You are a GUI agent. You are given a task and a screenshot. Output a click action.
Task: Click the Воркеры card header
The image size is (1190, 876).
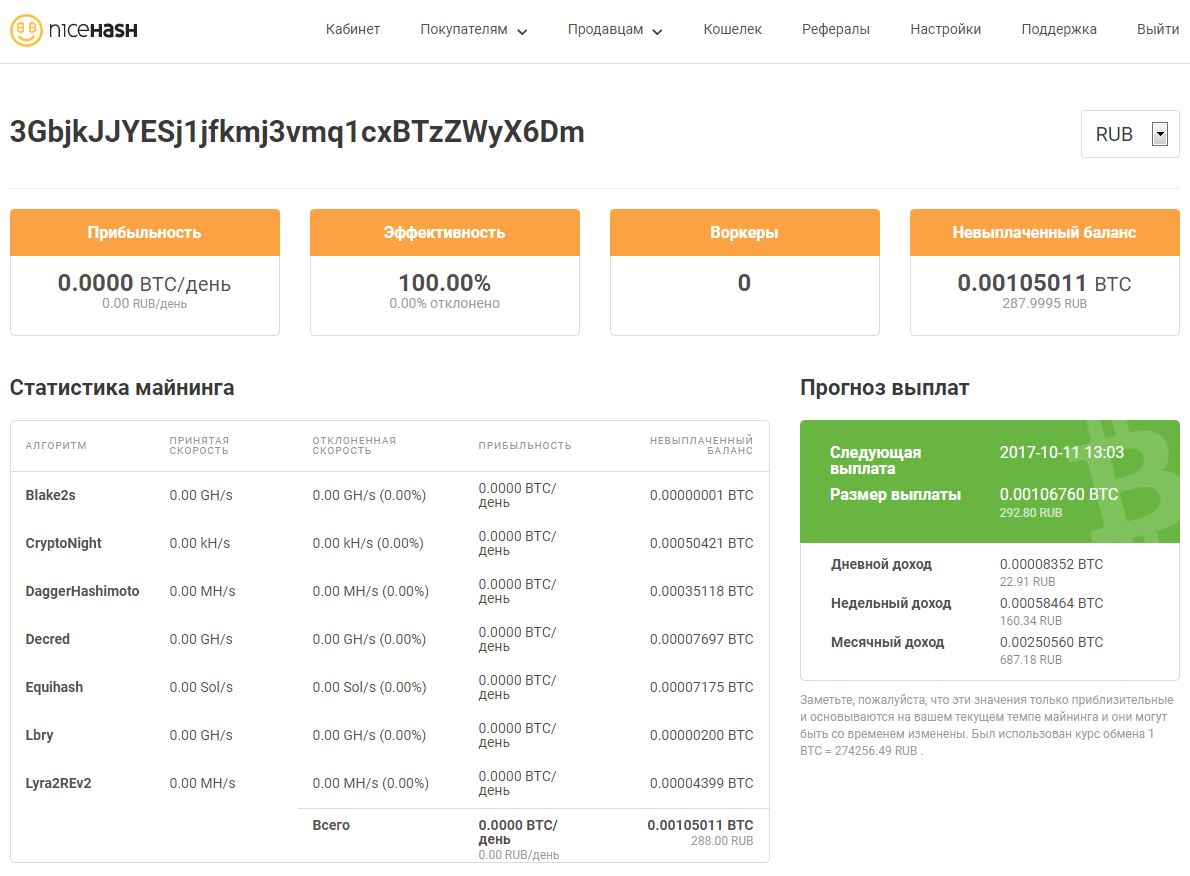click(x=744, y=233)
